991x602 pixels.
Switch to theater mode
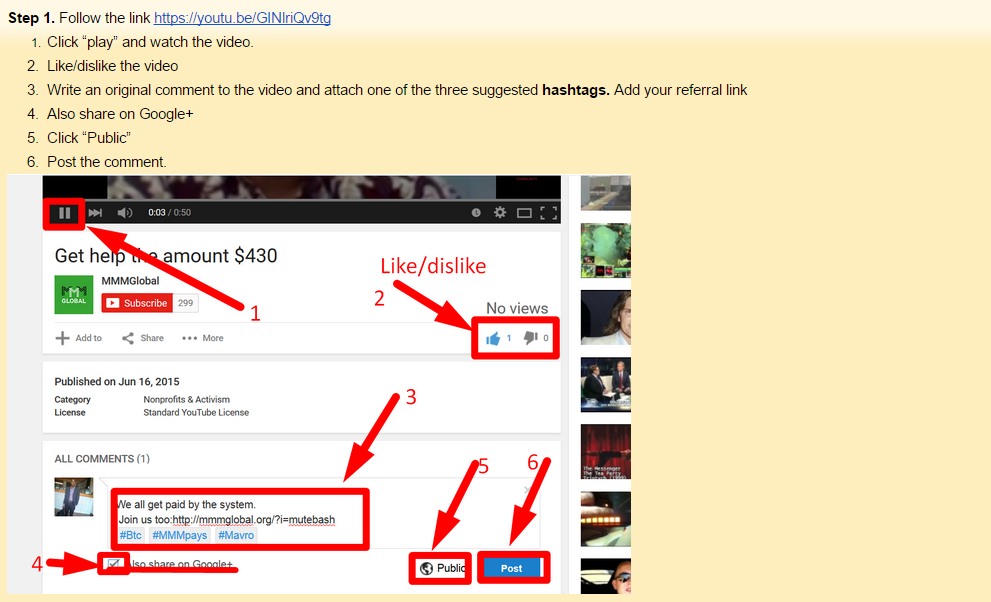tap(524, 213)
